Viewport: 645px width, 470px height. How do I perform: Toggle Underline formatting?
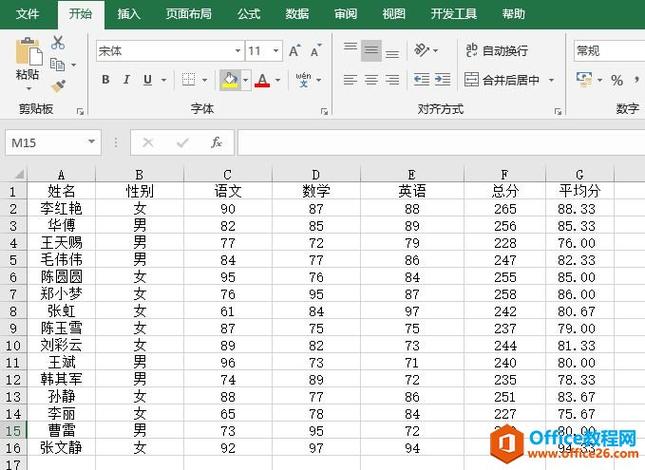[147, 79]
